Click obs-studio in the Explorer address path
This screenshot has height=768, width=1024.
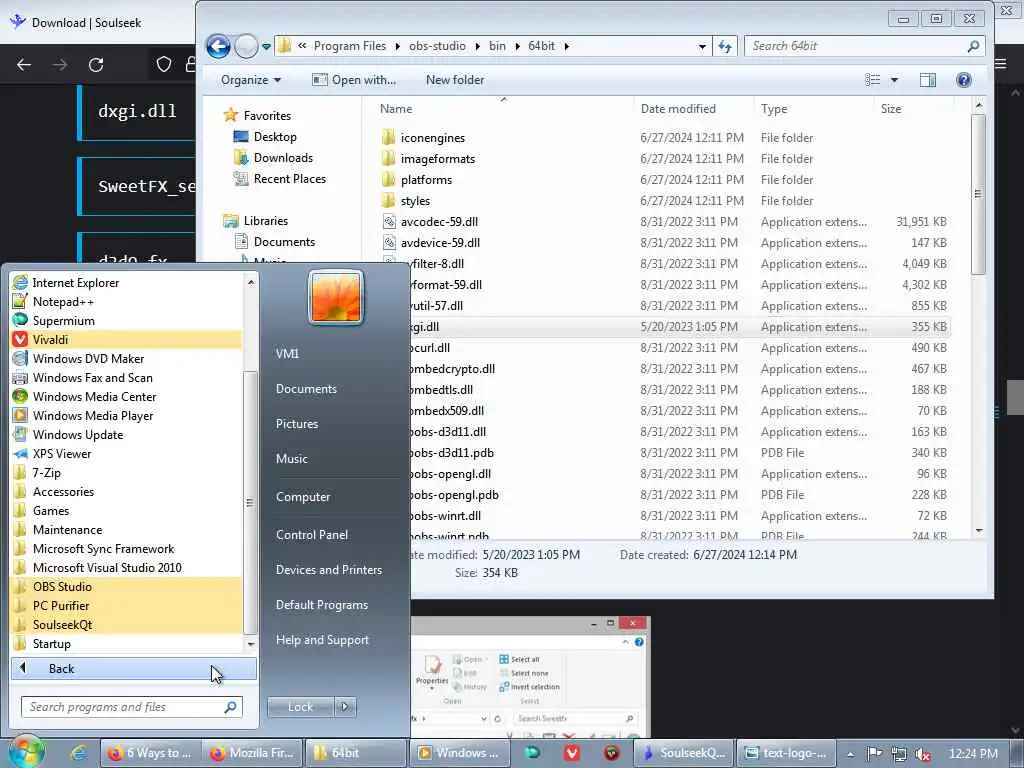[x=437, y=46]
